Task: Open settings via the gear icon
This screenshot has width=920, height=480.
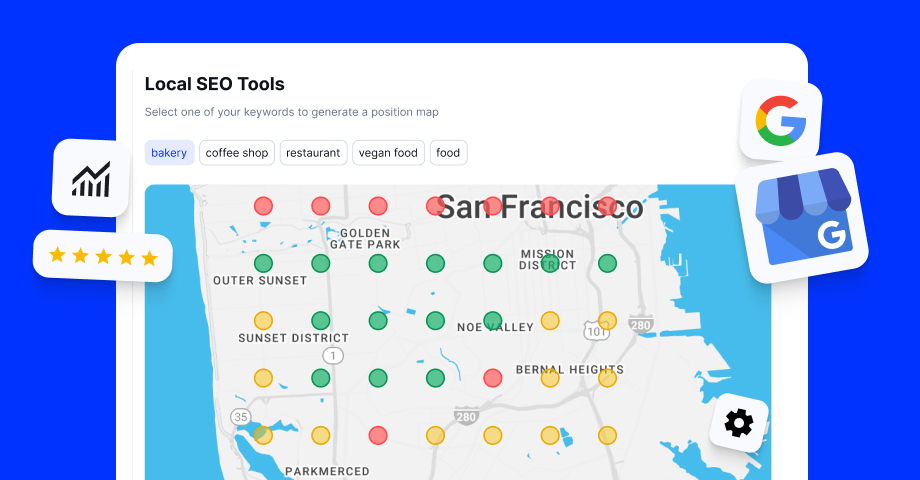Action: click(739, 422)
